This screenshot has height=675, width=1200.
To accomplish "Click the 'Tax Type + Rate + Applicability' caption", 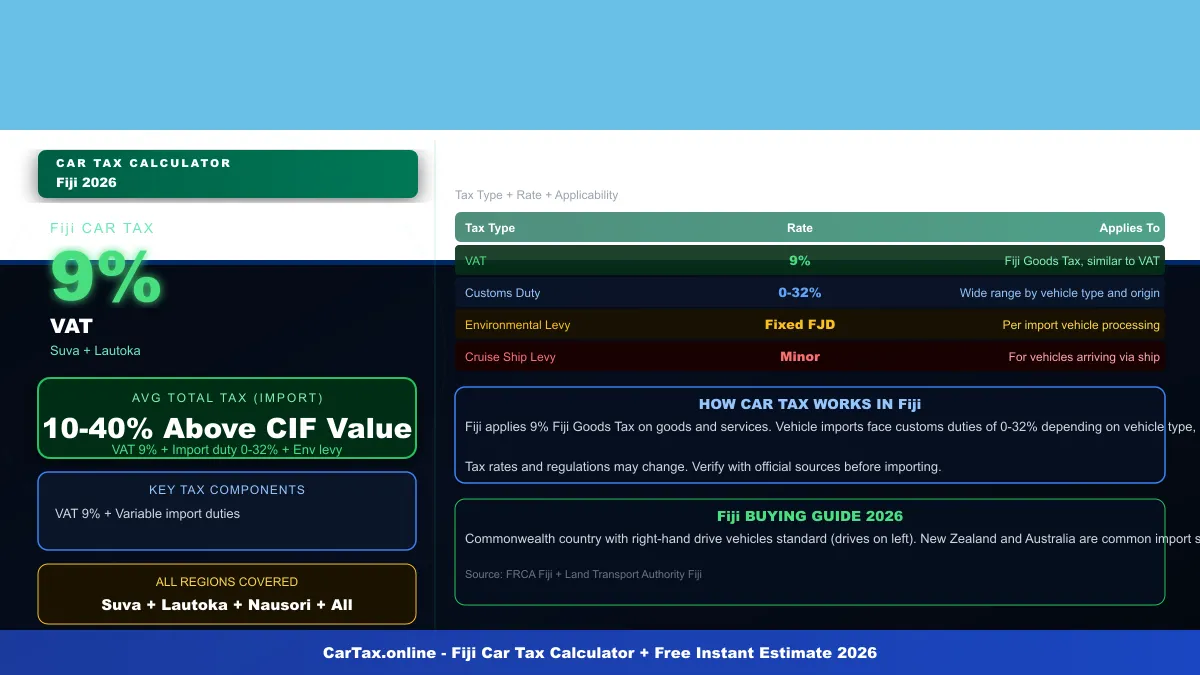I will coord(537,195).
